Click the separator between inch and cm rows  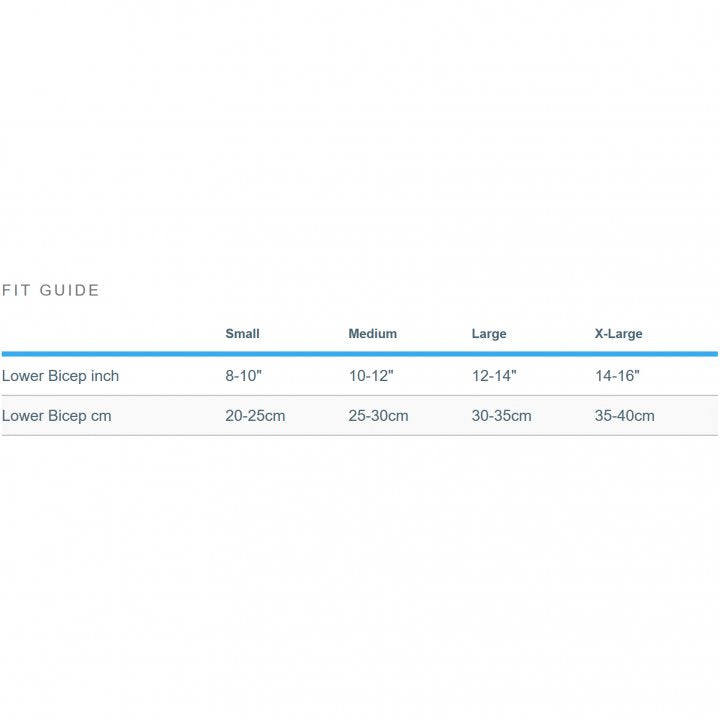[x=360, y=396]
